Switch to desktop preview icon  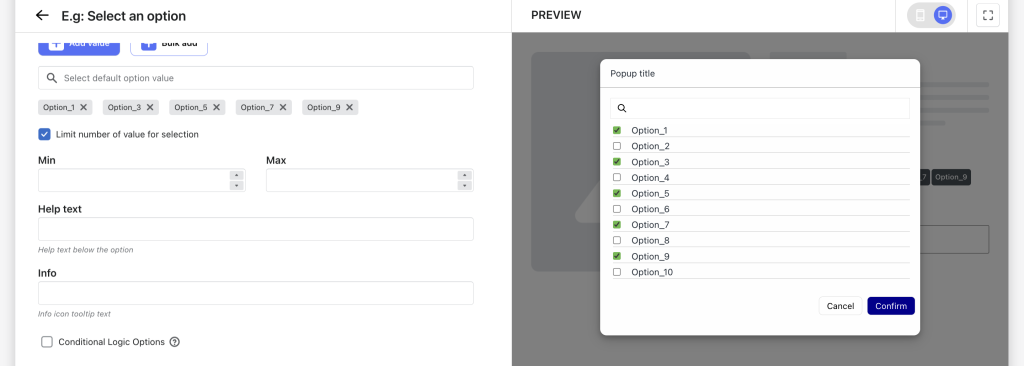(x=942, y=16)
